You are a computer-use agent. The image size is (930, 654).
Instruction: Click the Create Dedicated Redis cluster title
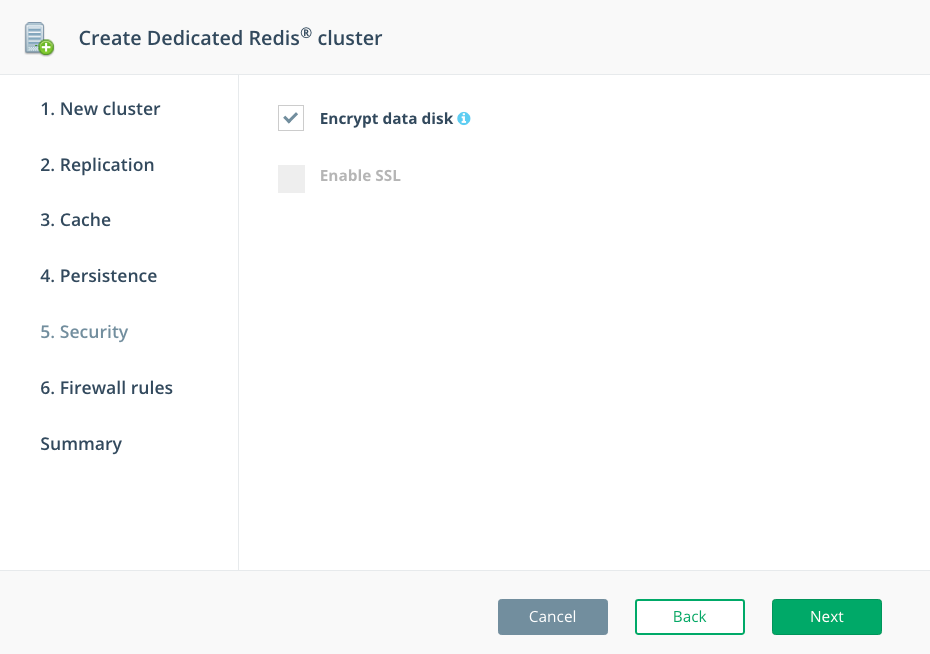coord(230,38)
